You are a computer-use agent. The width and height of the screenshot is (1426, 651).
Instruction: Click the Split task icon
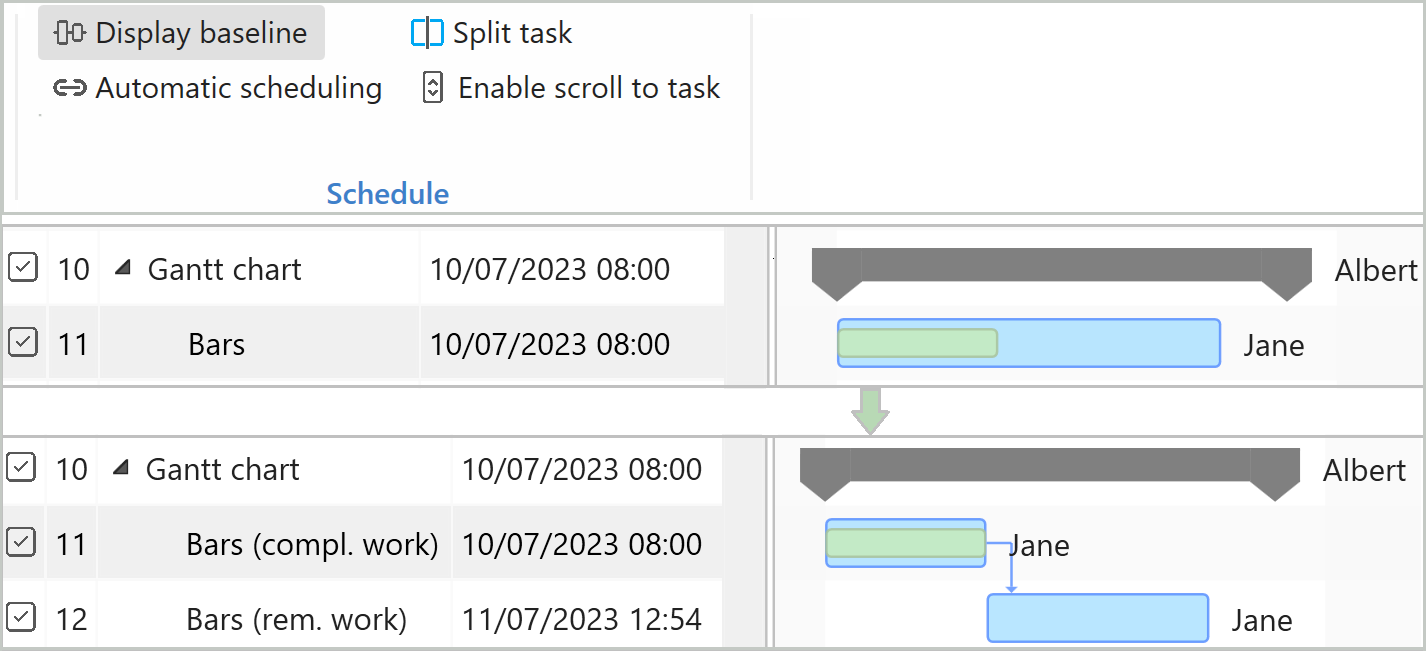pyautogui.click(x=427, y=33)
